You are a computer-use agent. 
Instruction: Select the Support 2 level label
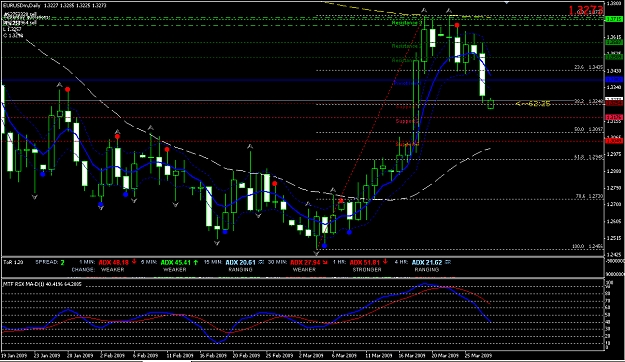tap(407, 121)
